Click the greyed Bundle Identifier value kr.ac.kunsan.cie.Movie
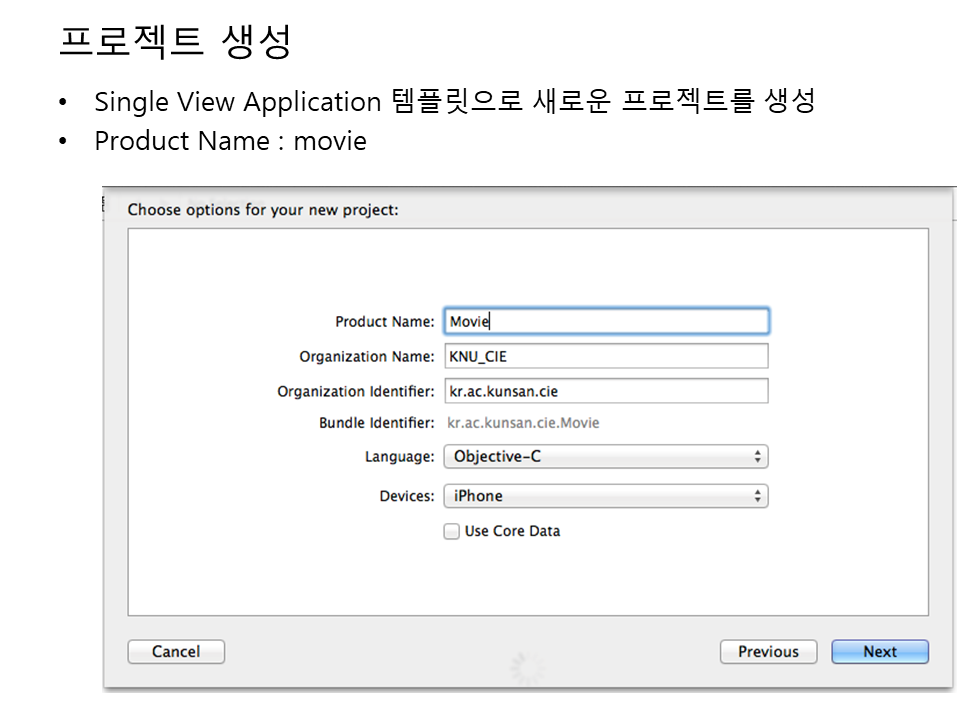Screen dimensions: 960x720 click(523, 423)
